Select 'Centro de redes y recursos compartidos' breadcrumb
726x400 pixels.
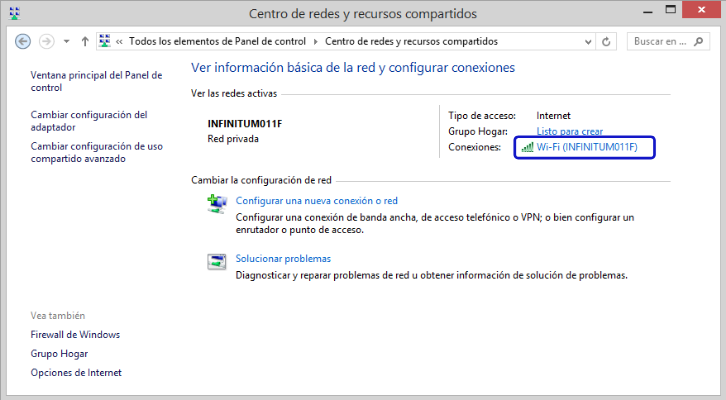[411, 41]
